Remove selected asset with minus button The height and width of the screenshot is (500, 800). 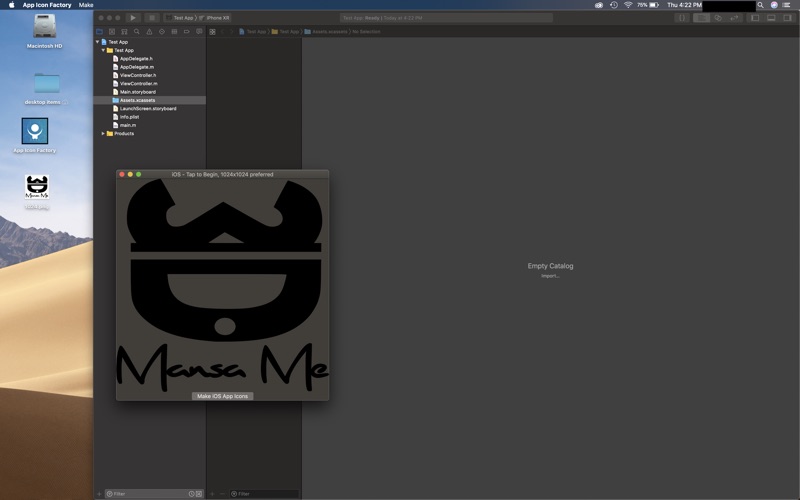pyautogui.click(x=222, y=494)
